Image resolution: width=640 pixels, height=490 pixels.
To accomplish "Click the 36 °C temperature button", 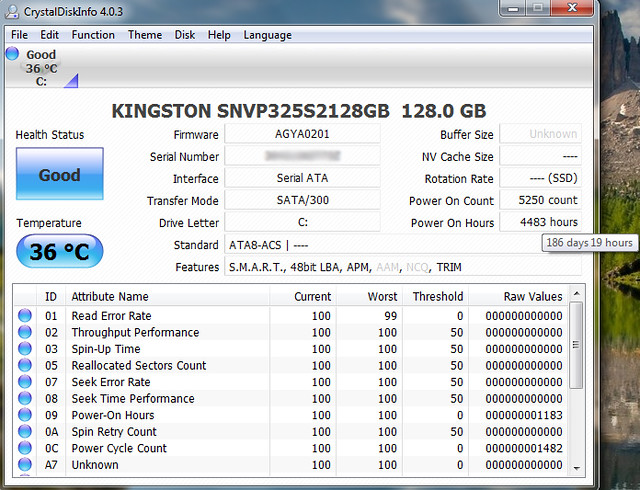I will click(x=60, y=251).
